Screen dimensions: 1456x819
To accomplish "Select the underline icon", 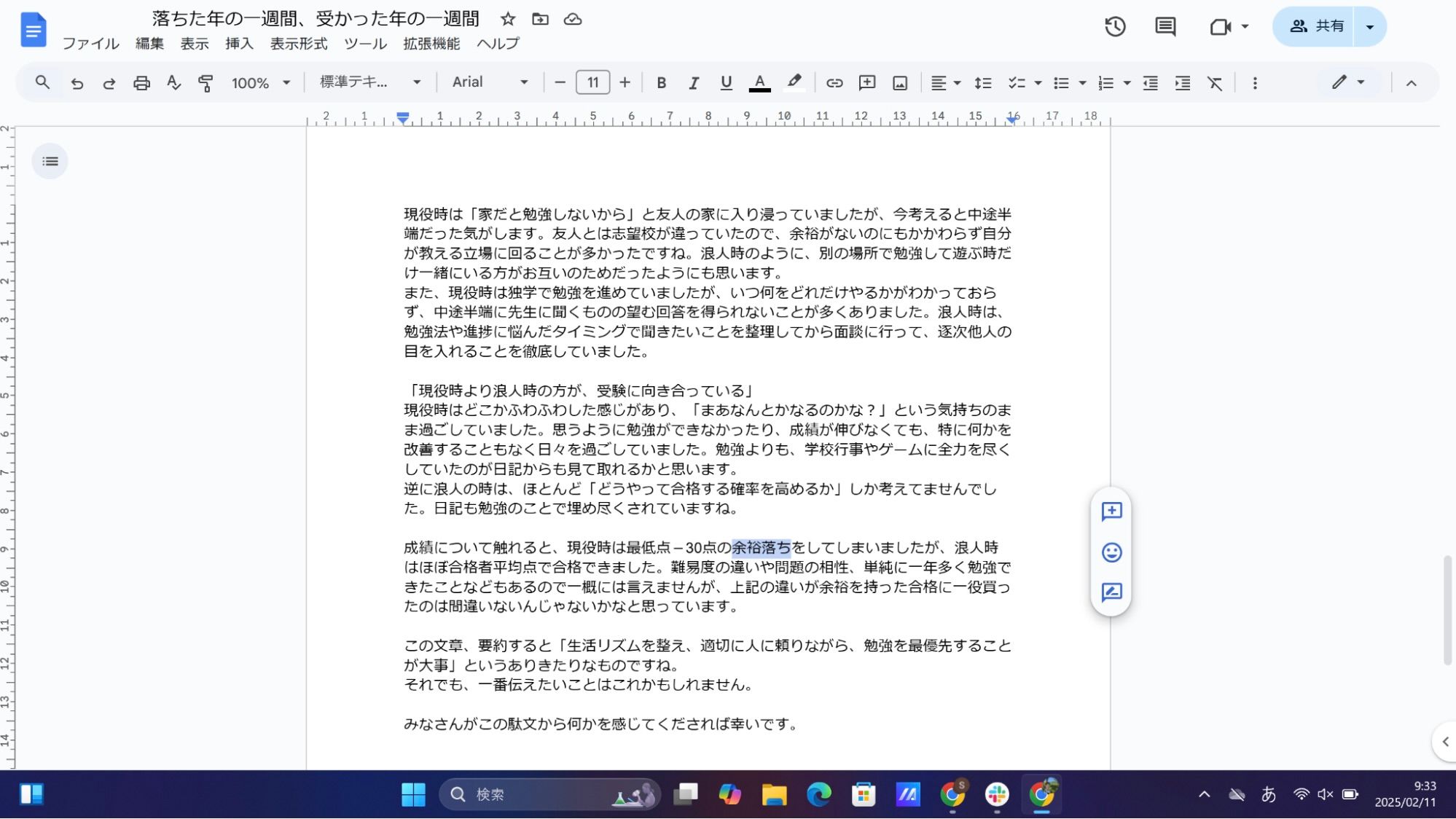I will (725, 82).
